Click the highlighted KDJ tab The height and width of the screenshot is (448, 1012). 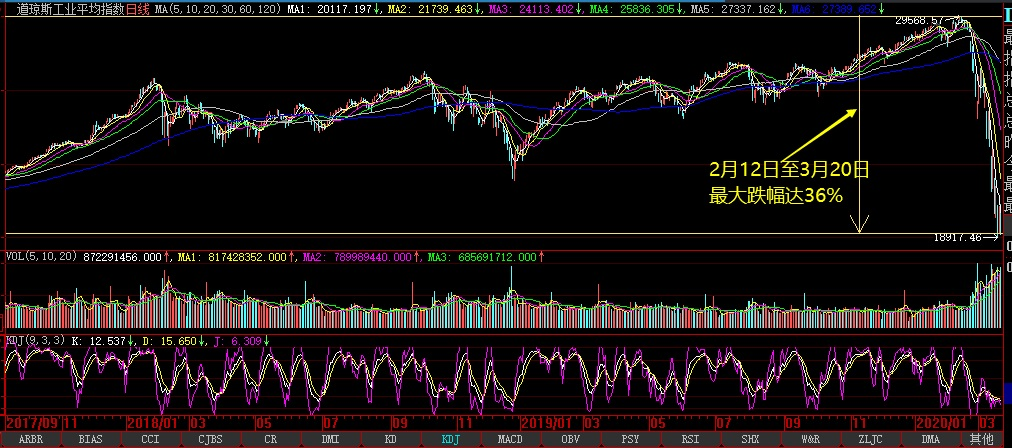coord(450,439)
